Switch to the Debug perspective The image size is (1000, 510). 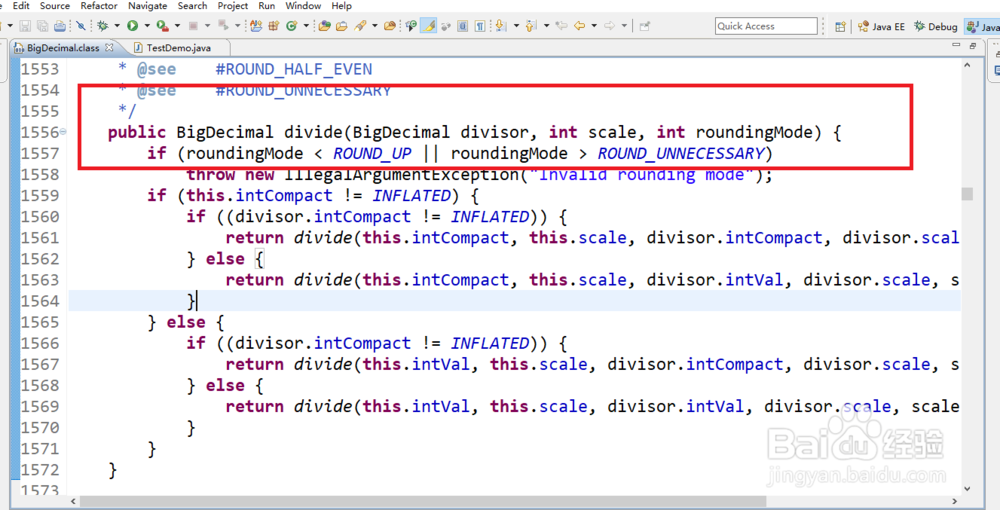point(936,26)
